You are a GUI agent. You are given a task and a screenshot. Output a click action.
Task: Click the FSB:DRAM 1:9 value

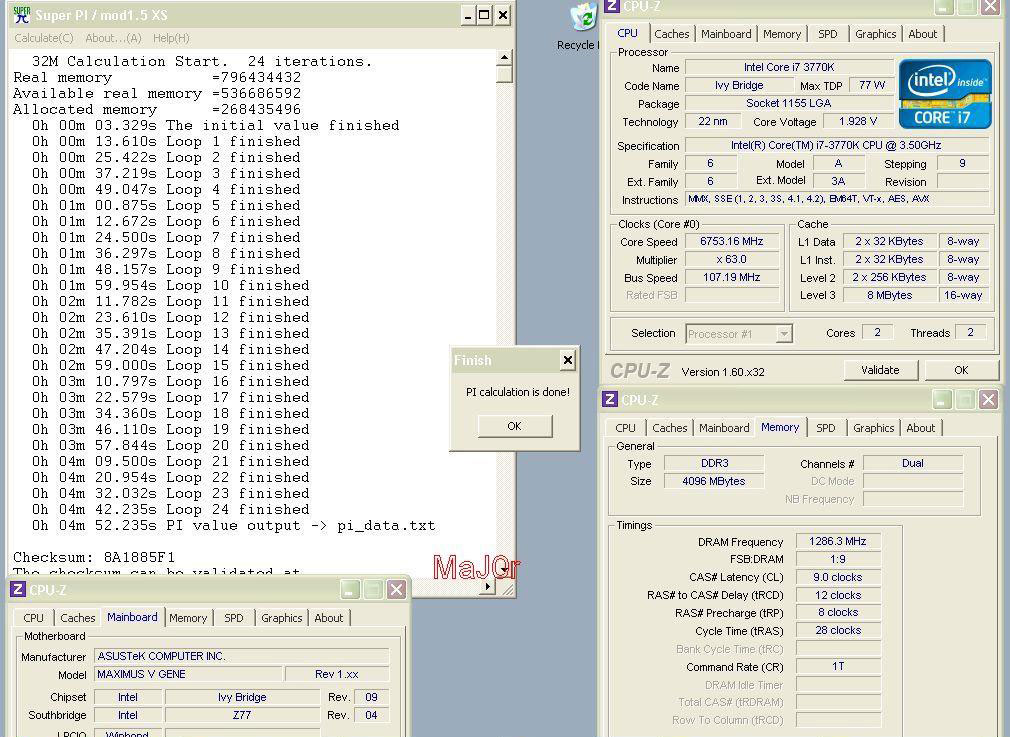click(x=837, y=559)
